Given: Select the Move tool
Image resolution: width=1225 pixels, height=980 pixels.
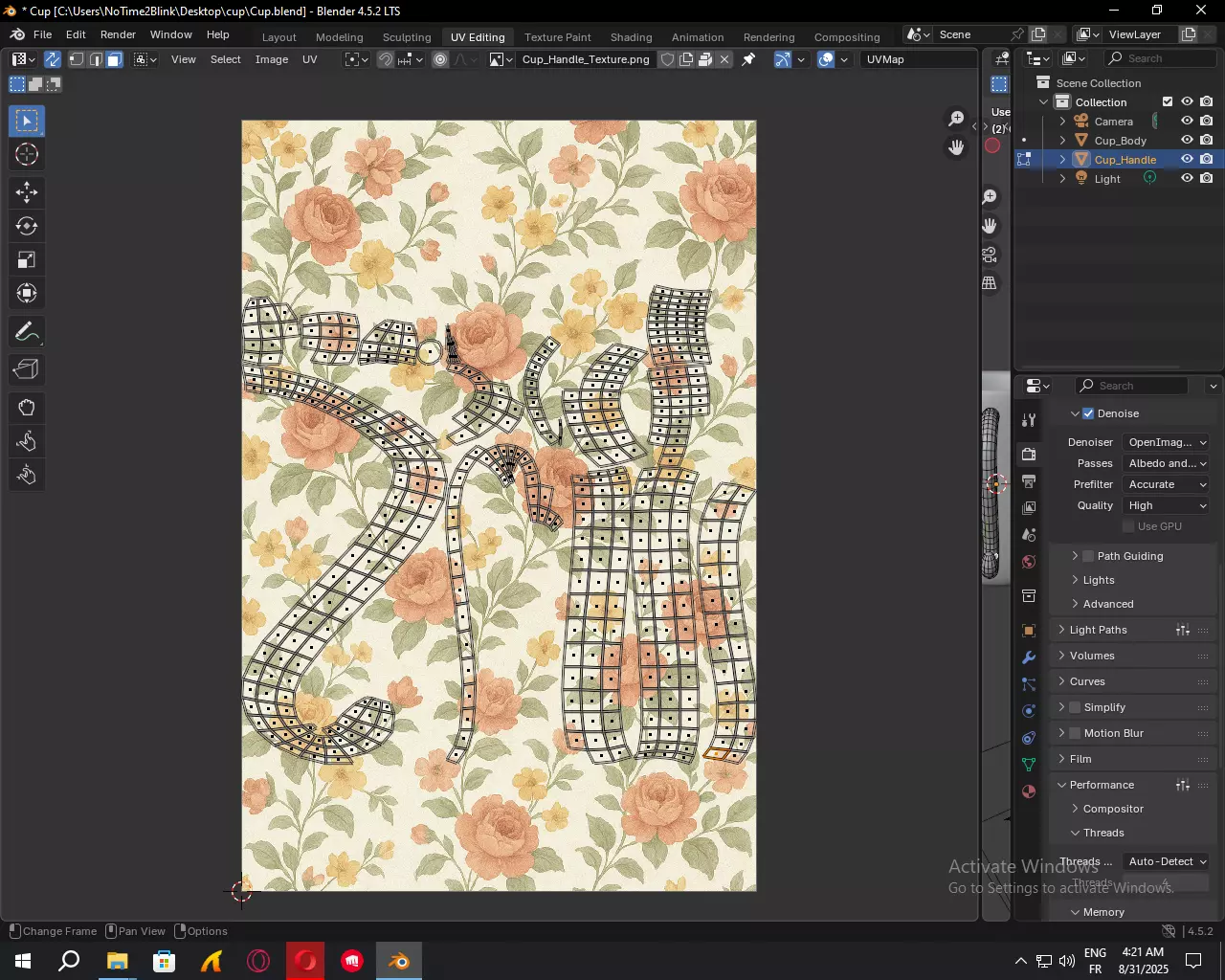Looking at the screenshot, I should pyautogui.click(x=27, y=192).
